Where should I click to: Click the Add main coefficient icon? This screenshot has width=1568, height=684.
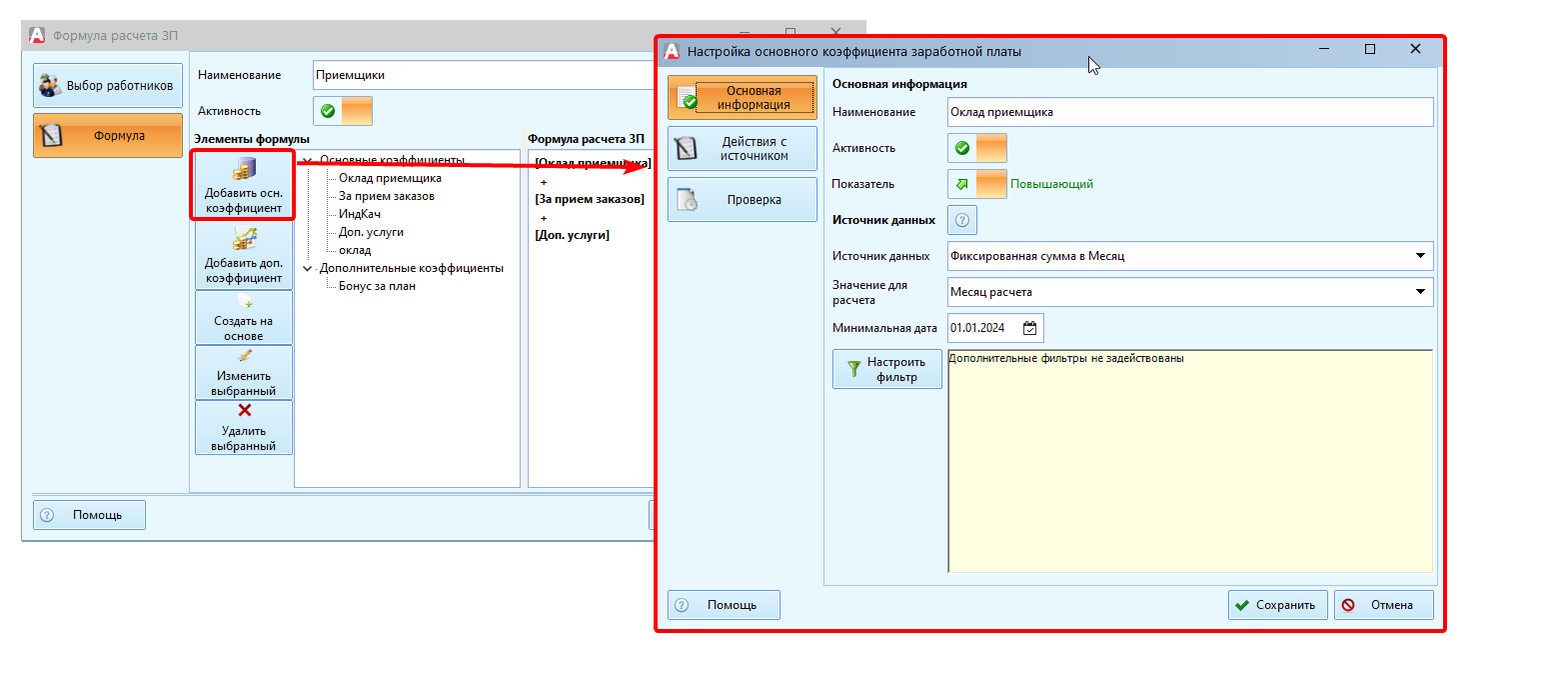[x=244, y=170]
